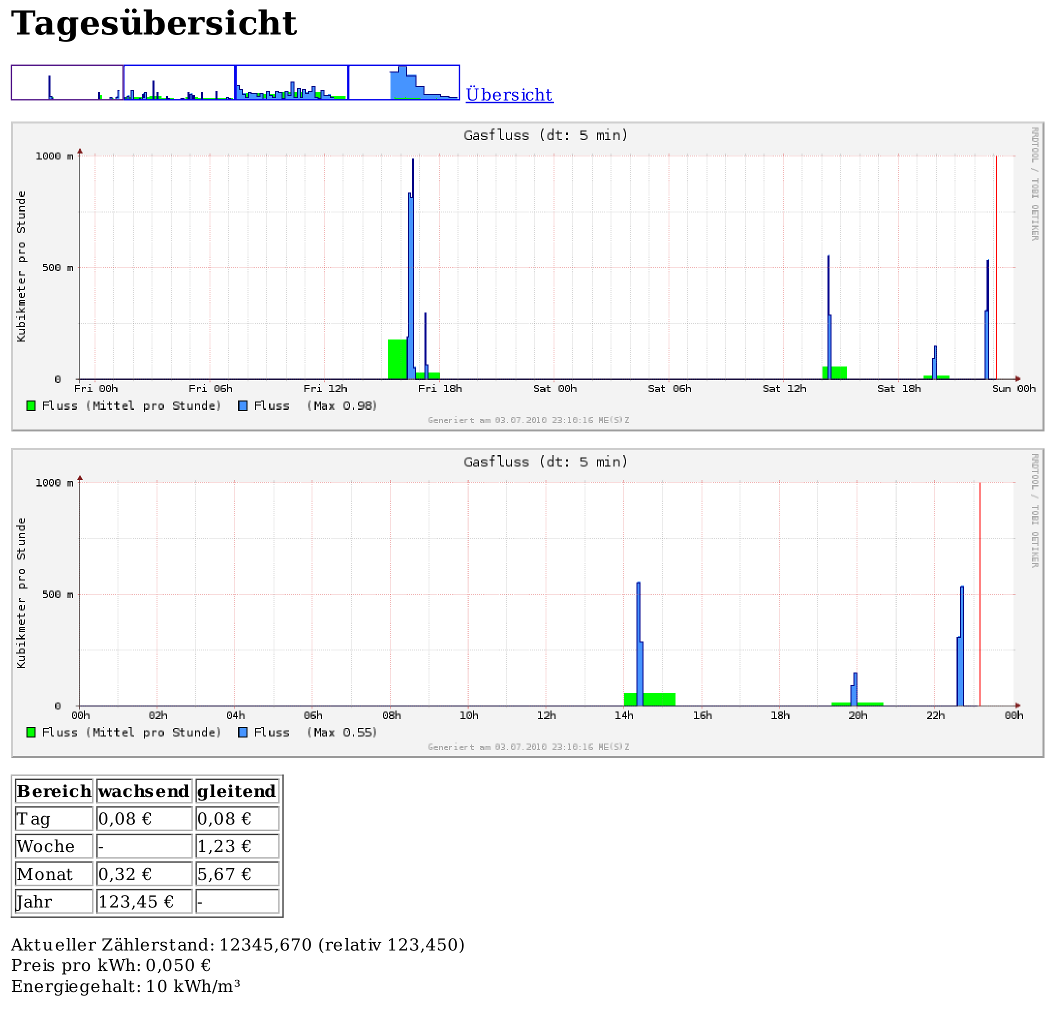The width and height of the screenshot is (1058, 1010).
Task: Click blue Fluss legend swatch in lower chart
Action: (244, 733)
